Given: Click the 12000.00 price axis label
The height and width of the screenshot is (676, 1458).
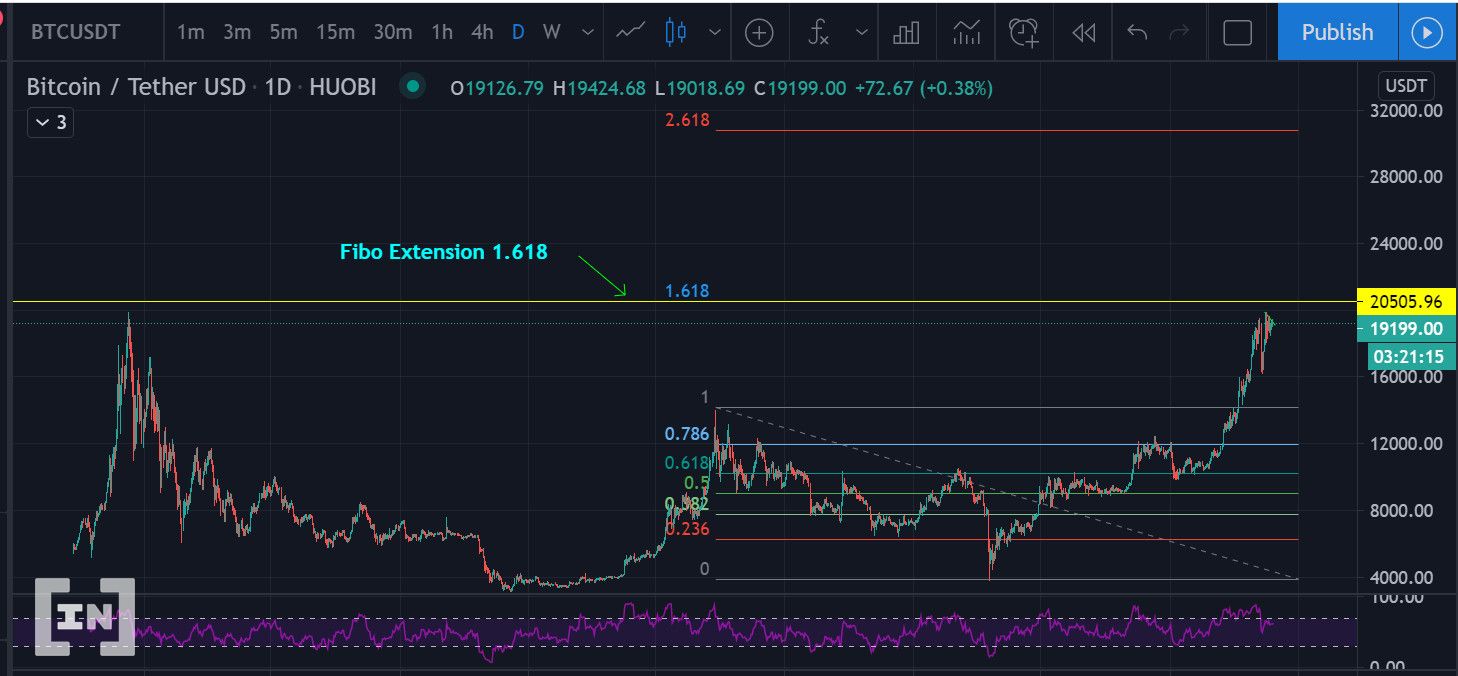Looking at the screenshot, I should (x=1406, y=444).
